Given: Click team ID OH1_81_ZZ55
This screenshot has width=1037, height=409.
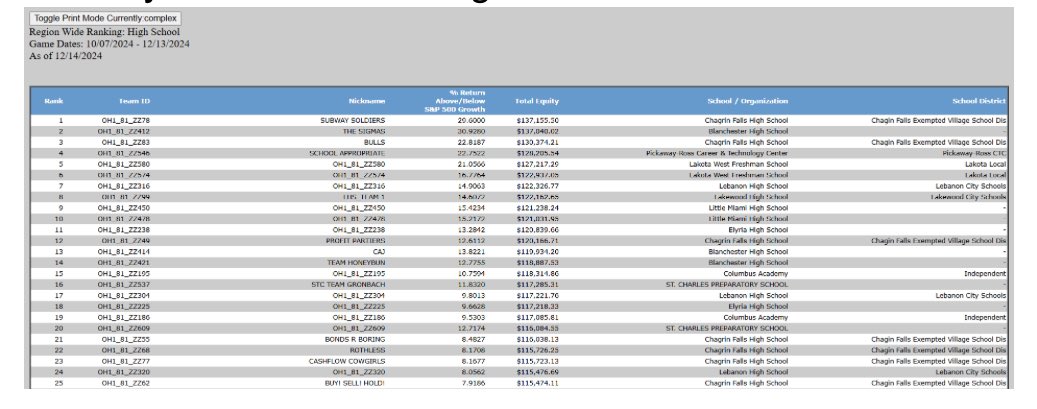Looking at the screenshot, I should click(126, 339).
